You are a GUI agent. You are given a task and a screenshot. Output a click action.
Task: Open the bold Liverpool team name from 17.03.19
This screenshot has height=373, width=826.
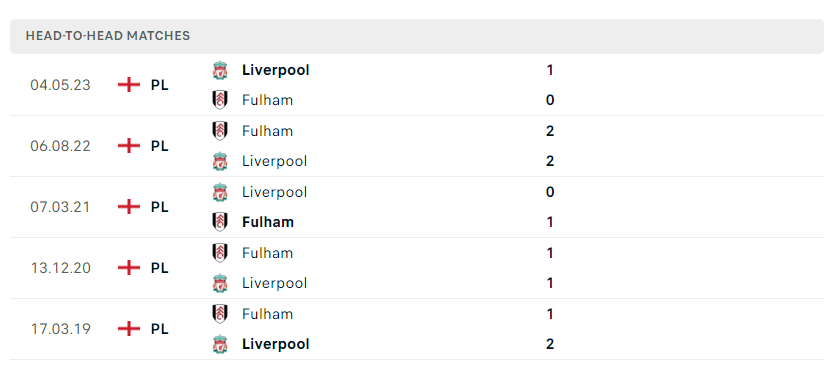[x=276, y=344]
